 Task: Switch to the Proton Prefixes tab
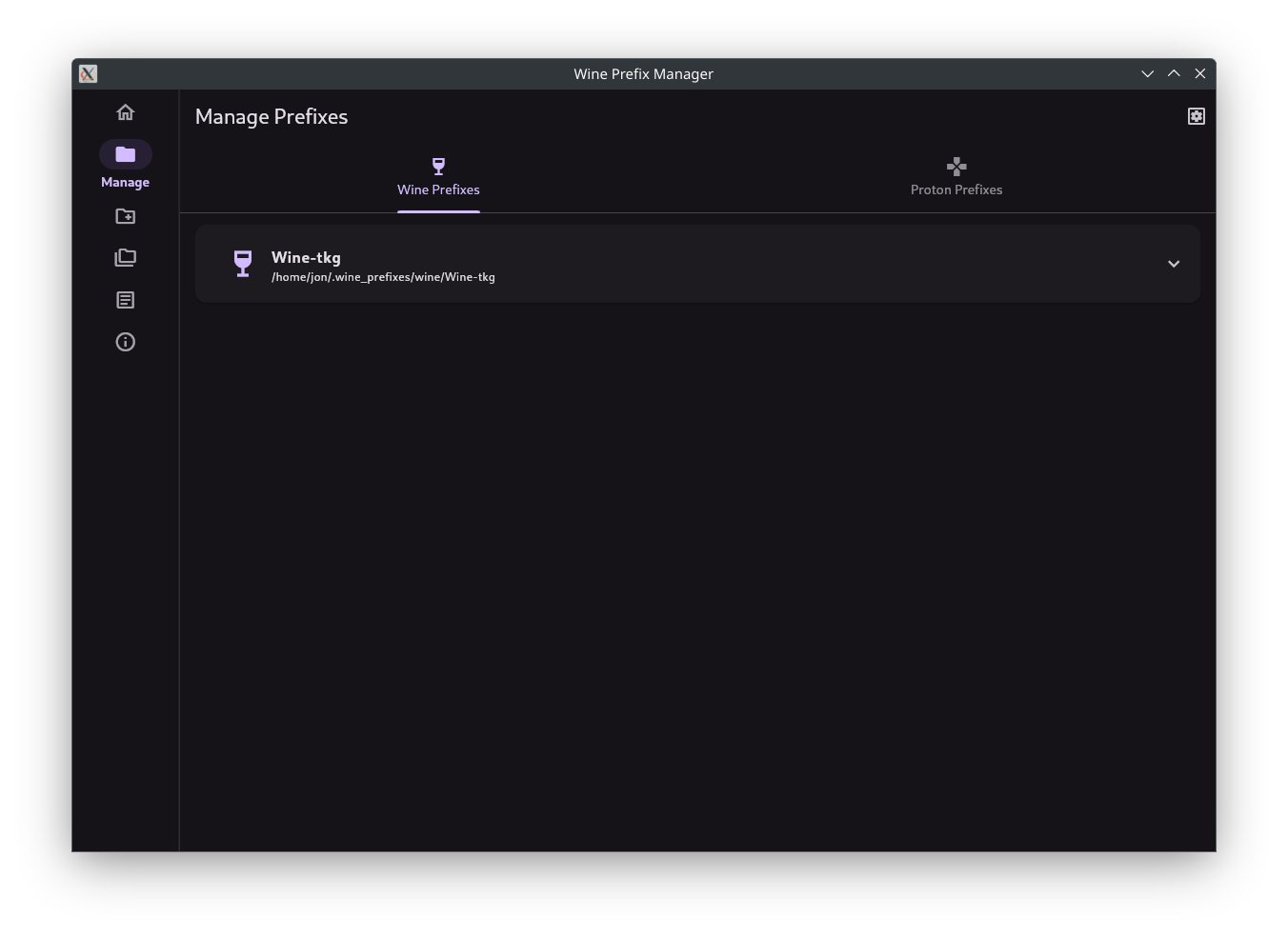[x=956, y=178]
